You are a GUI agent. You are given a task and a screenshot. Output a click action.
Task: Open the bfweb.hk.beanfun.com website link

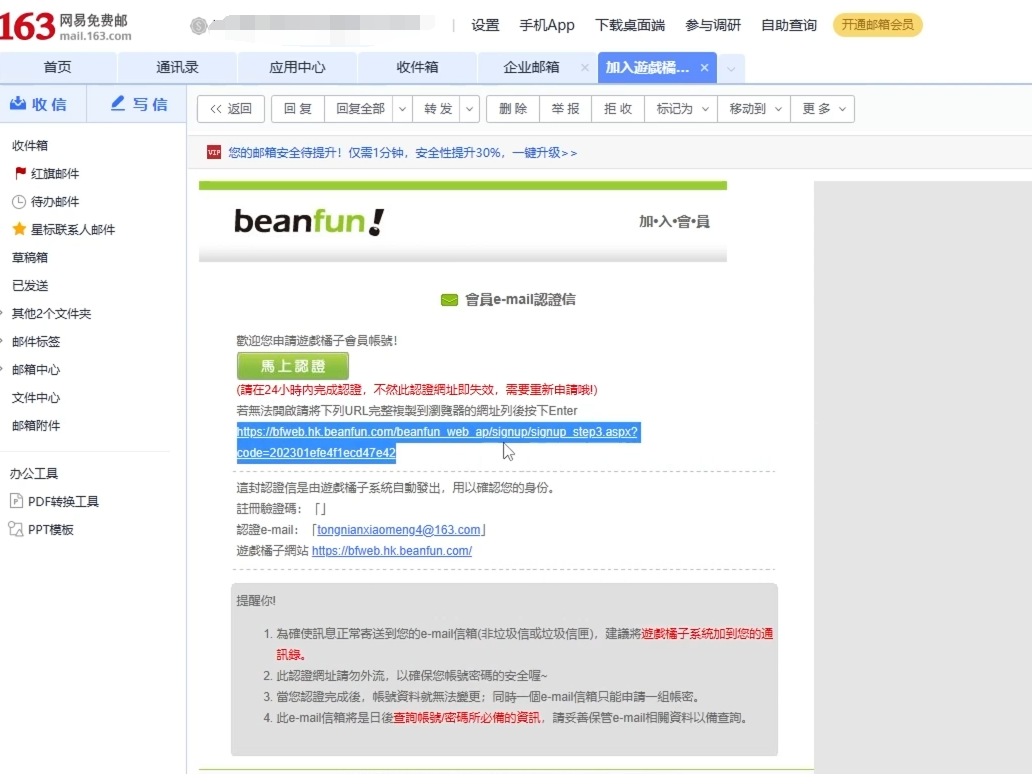pyautogui.click(x=392, y=551)
